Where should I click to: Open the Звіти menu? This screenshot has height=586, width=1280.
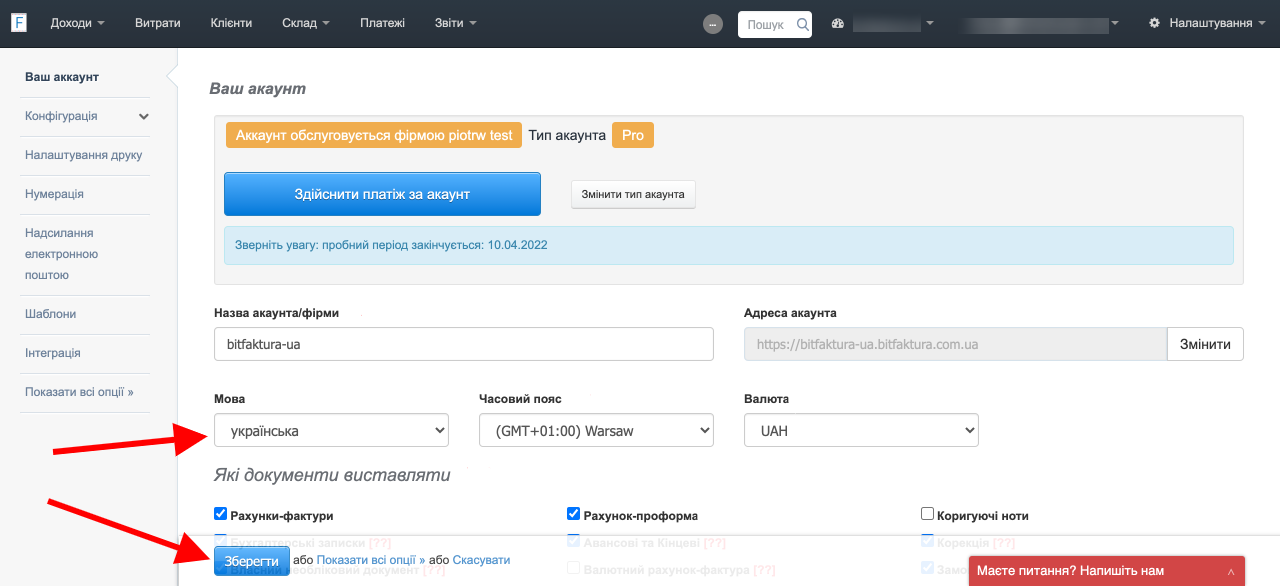[455, 23]
